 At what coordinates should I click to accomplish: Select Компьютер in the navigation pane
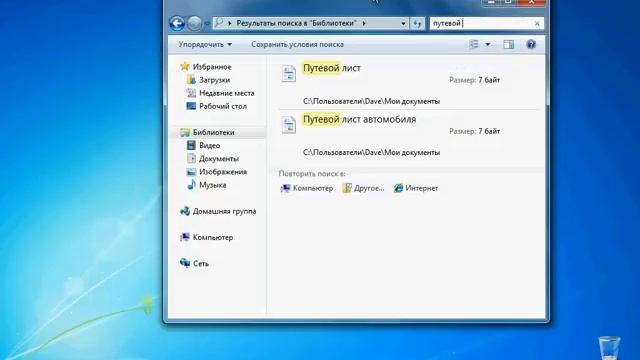(213, 237)
